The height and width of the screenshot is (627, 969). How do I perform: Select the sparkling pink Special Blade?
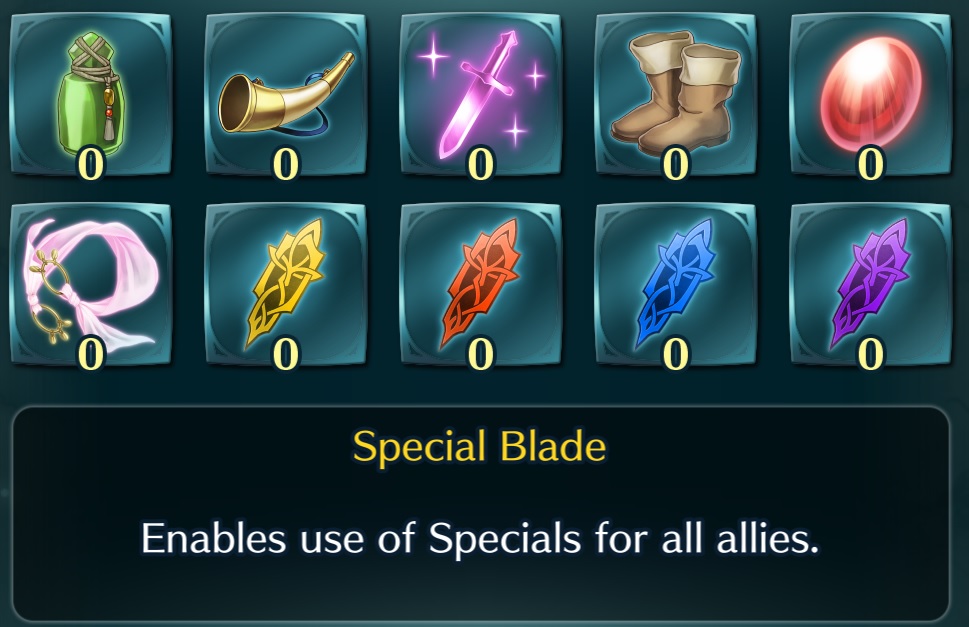480,93
